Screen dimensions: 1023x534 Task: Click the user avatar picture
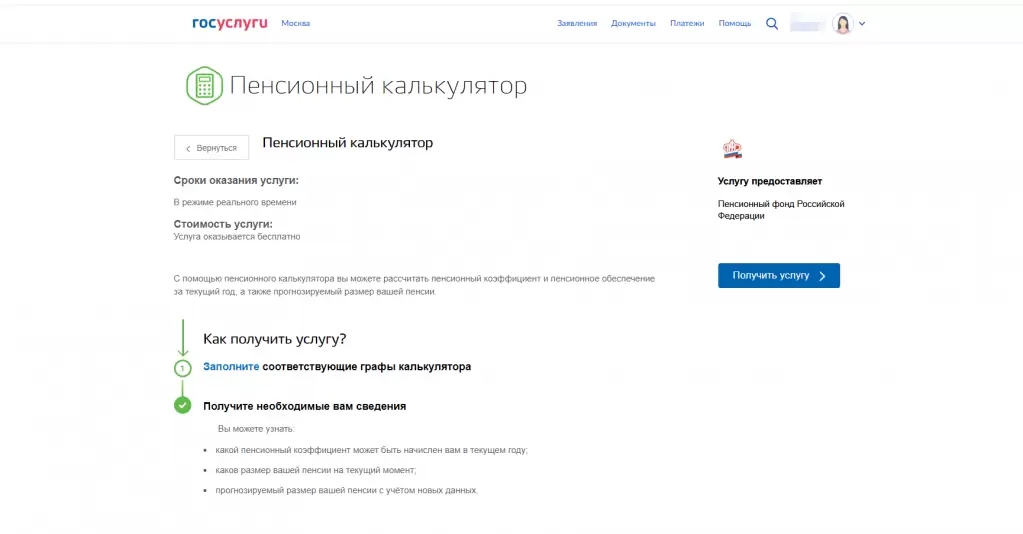[x=842, y=24]
